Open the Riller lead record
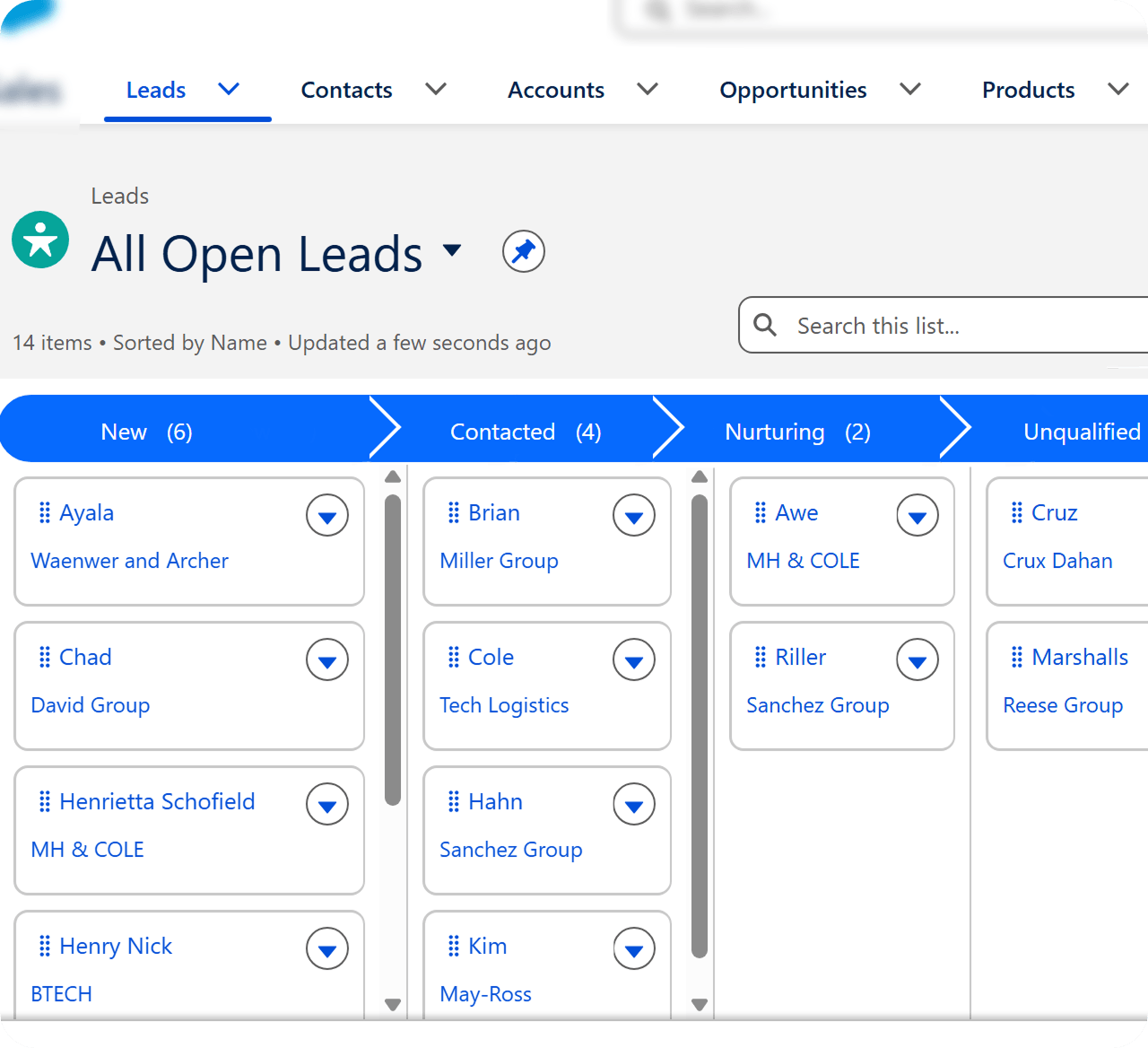The width and height of the screenshot is (1148, 1048). point(800,657)
